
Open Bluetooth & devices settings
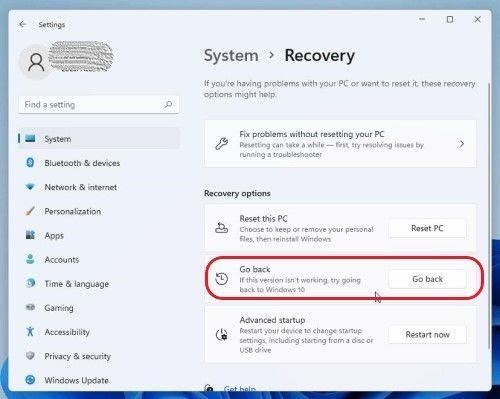pyautogui.click(x=99, y=163)
